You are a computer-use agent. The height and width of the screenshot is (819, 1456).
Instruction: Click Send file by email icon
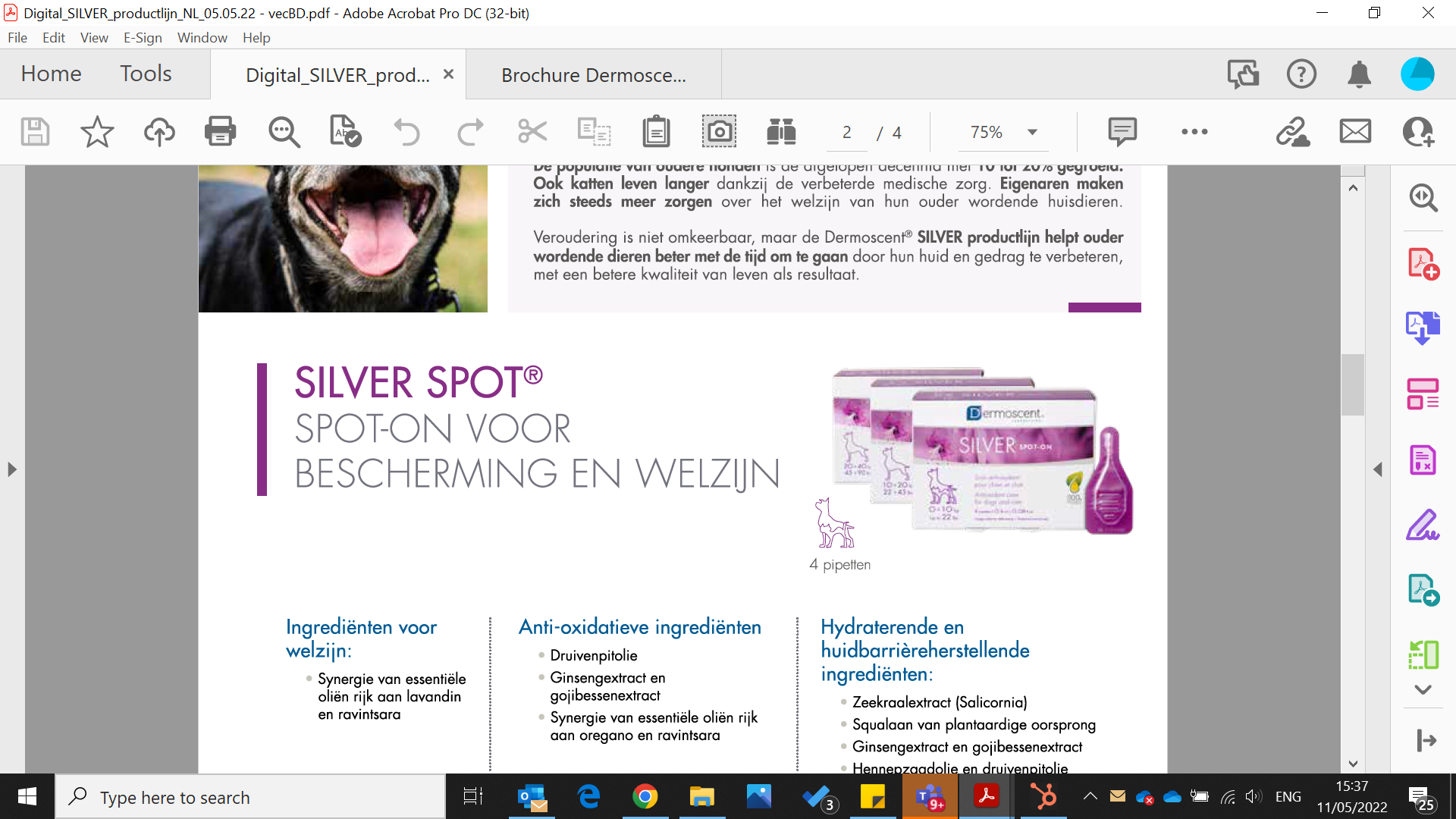pos(1355,132)
